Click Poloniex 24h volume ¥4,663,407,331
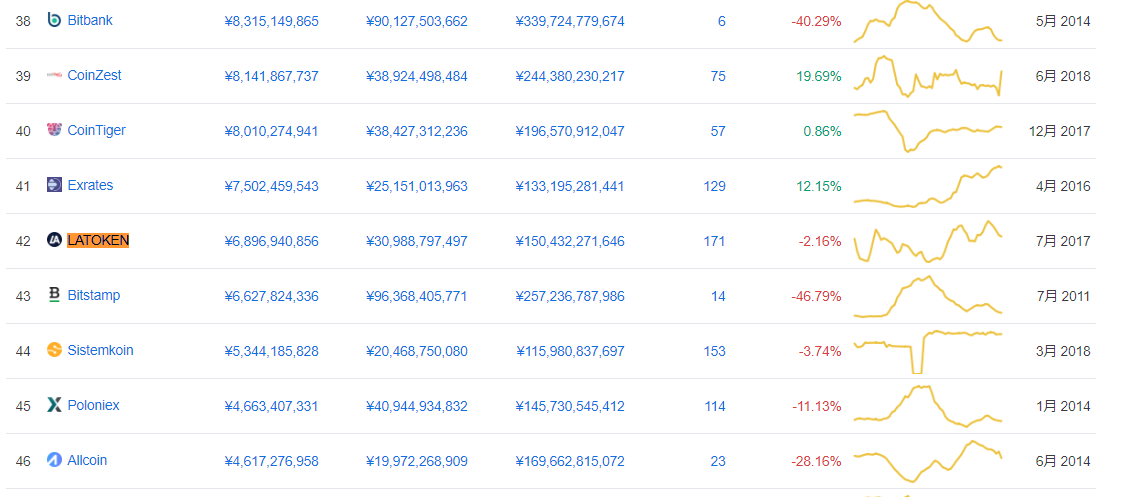Viewport: 1127px width, 497px height. click(272, 406)
